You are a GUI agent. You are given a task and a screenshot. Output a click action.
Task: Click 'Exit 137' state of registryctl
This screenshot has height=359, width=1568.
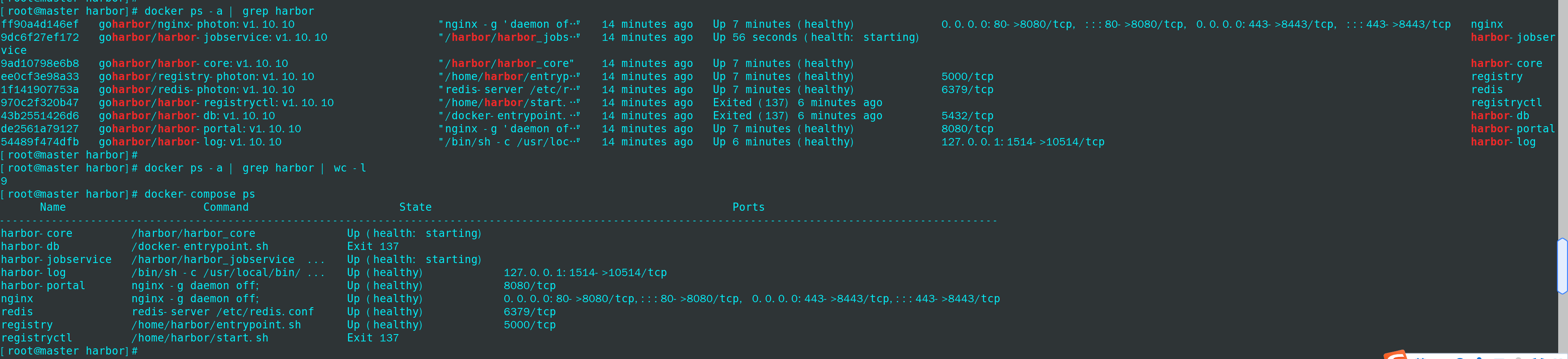pos(373,338)
